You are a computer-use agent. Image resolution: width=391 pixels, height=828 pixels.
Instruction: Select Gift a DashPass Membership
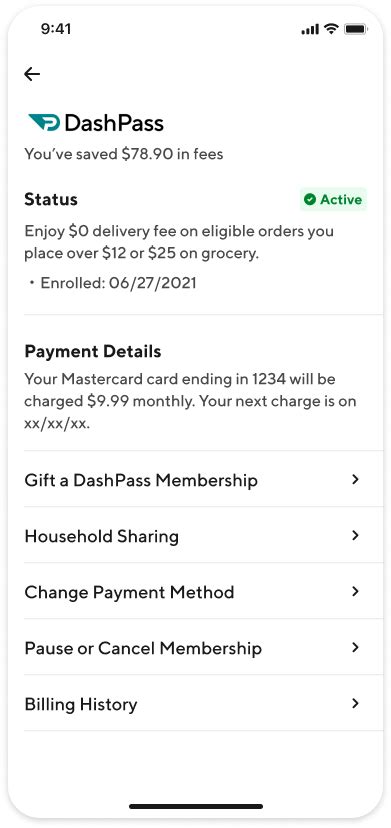(x=203, y=479)
